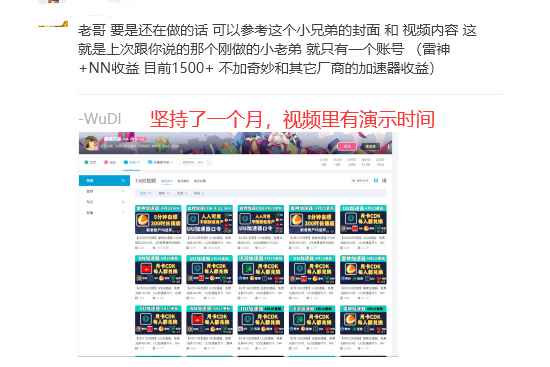Open fifth video thumbnail in third row

363,320
